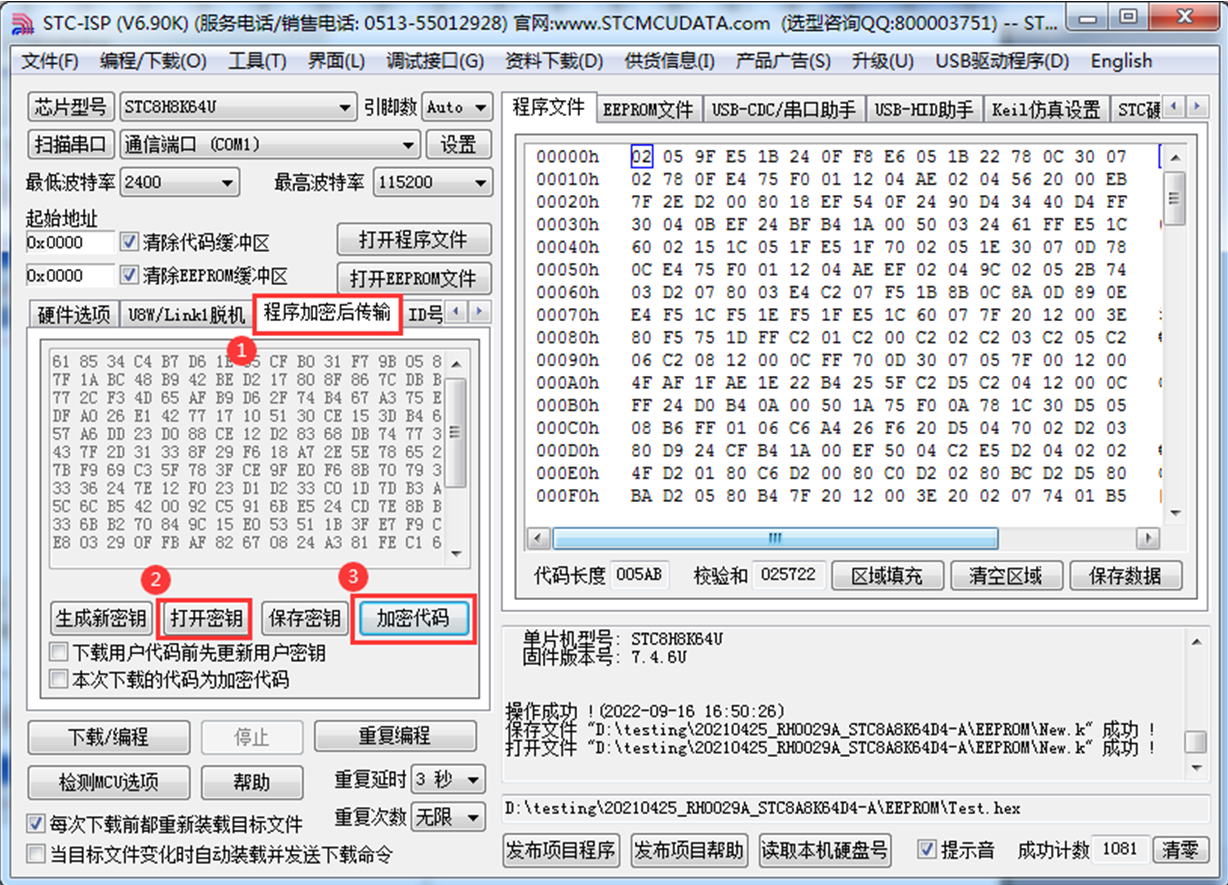Image resolution: width=1228 pixels, height=885 pixels.
Task: Open the USB驱动程序(D) menu
Action: coord(1002,61)
